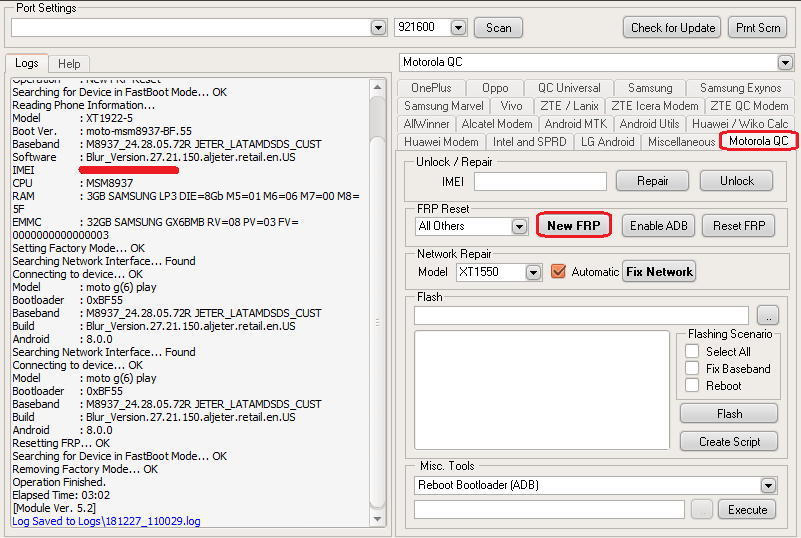Click Log Saved to Logs\181227_110029.log text

(x=106, y=521)
